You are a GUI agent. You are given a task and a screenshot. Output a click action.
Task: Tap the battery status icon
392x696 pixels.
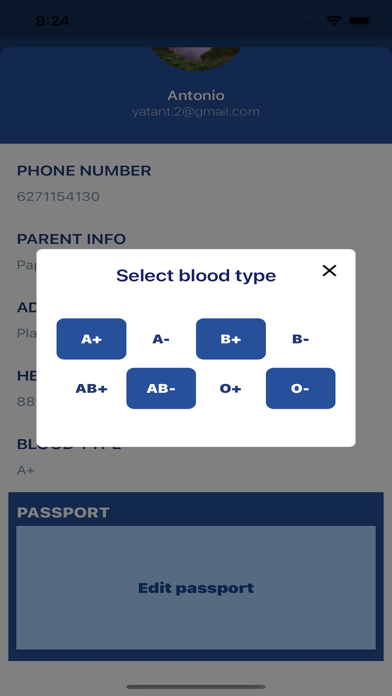point(360,20)
